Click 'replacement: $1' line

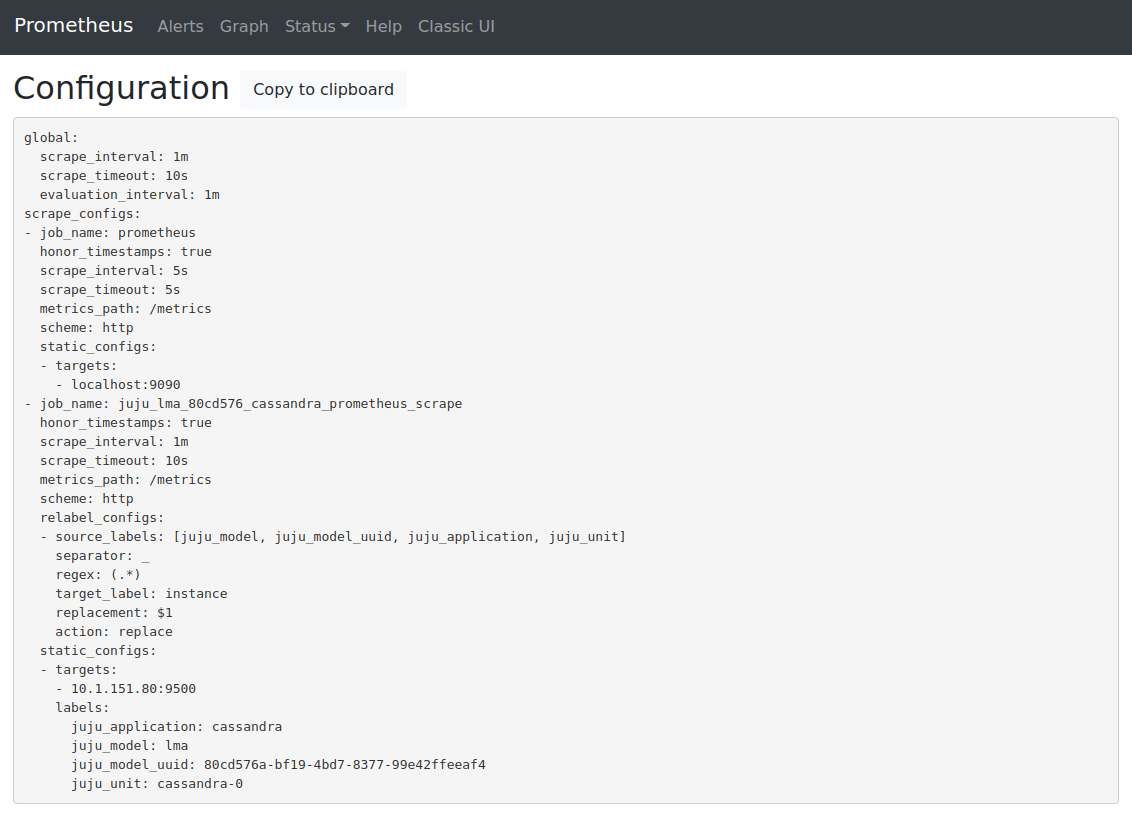tap(114, 612)
